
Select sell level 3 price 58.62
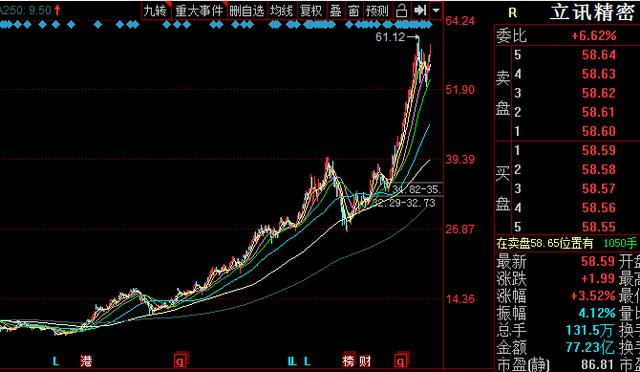pos(599,93)
